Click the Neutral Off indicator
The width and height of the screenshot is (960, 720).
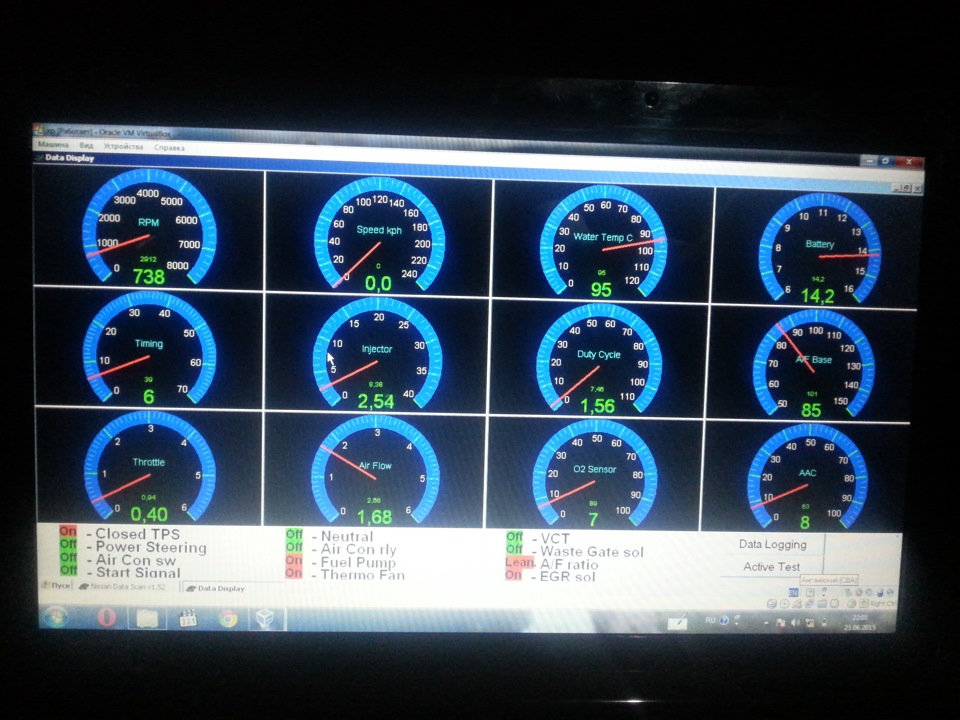click(x=294, y=534)
